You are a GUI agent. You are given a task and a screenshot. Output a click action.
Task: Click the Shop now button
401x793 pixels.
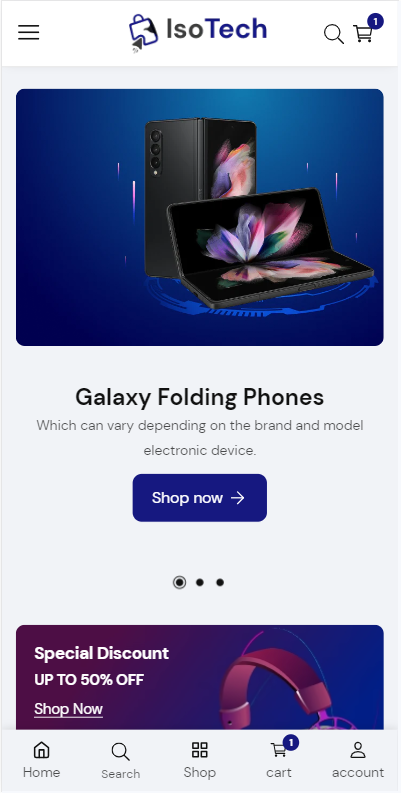tap(200, 498)
